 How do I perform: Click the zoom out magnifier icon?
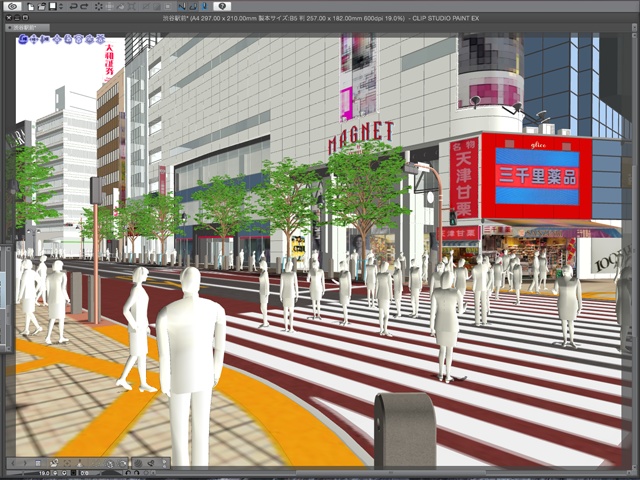pos(55,473)
